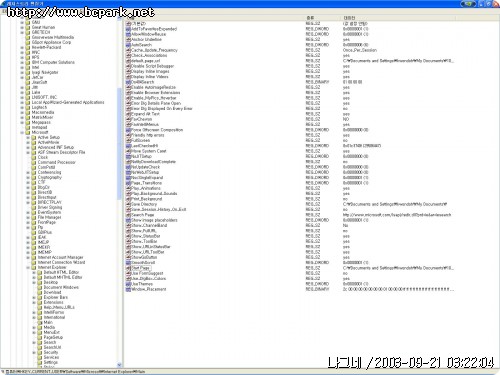Select the Play_Background_Sounds value

click(154, 194)
